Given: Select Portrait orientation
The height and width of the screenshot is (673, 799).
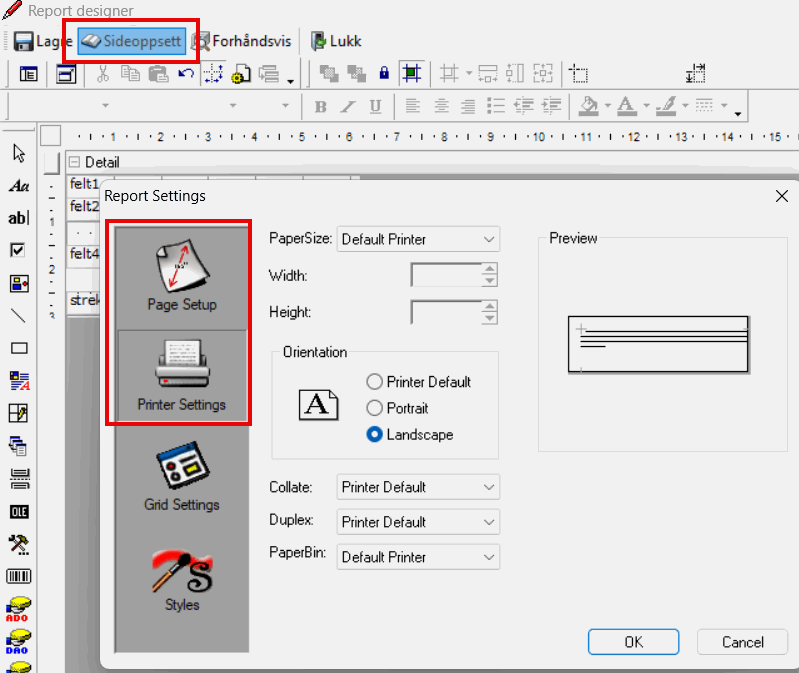Looking at the screenshot, I should (375, 408).
